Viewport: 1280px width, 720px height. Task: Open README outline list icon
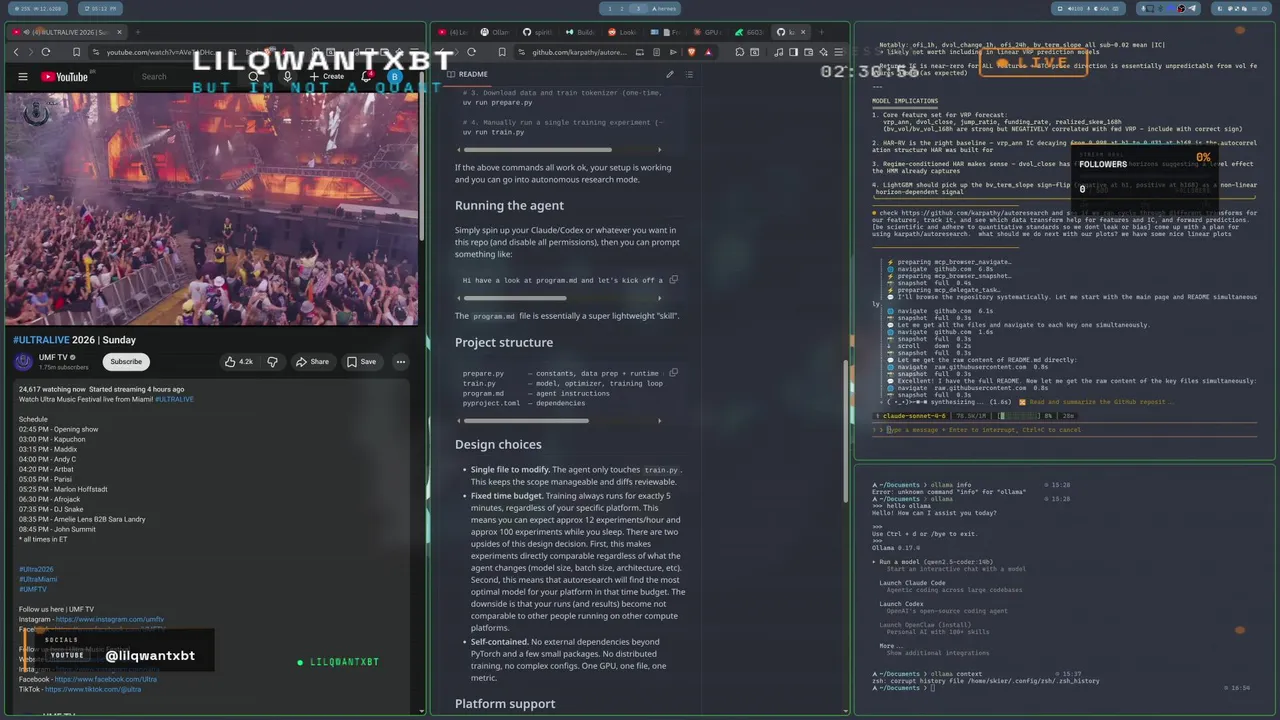point(689,74)
